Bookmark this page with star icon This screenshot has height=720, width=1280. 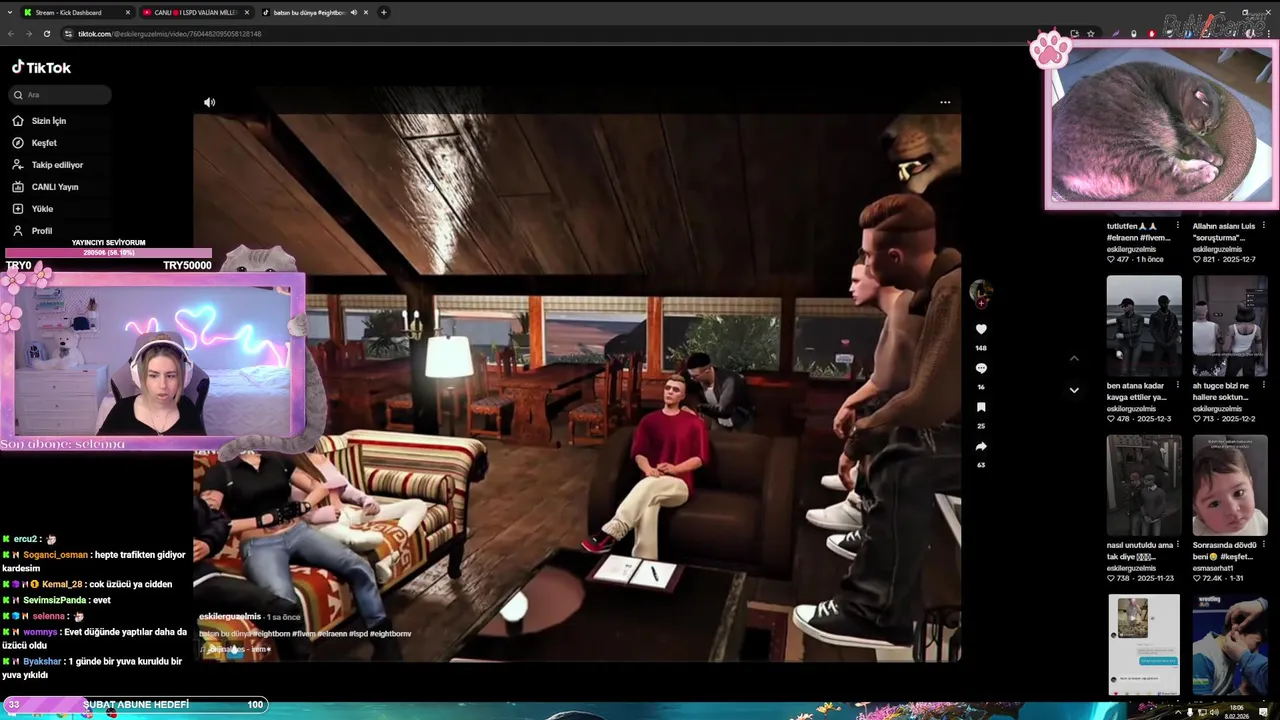click(x=1091, y=33)
